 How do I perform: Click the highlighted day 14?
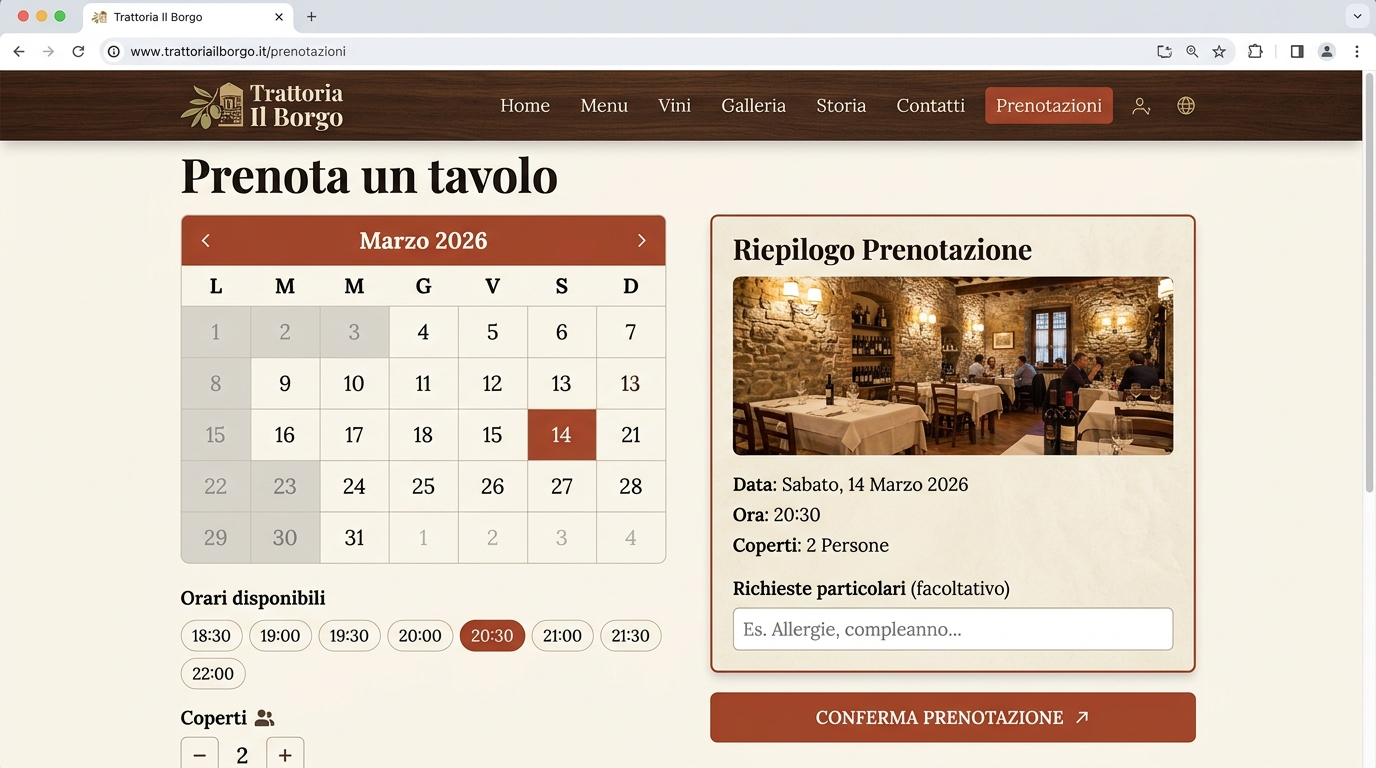(x=562, y=435)
